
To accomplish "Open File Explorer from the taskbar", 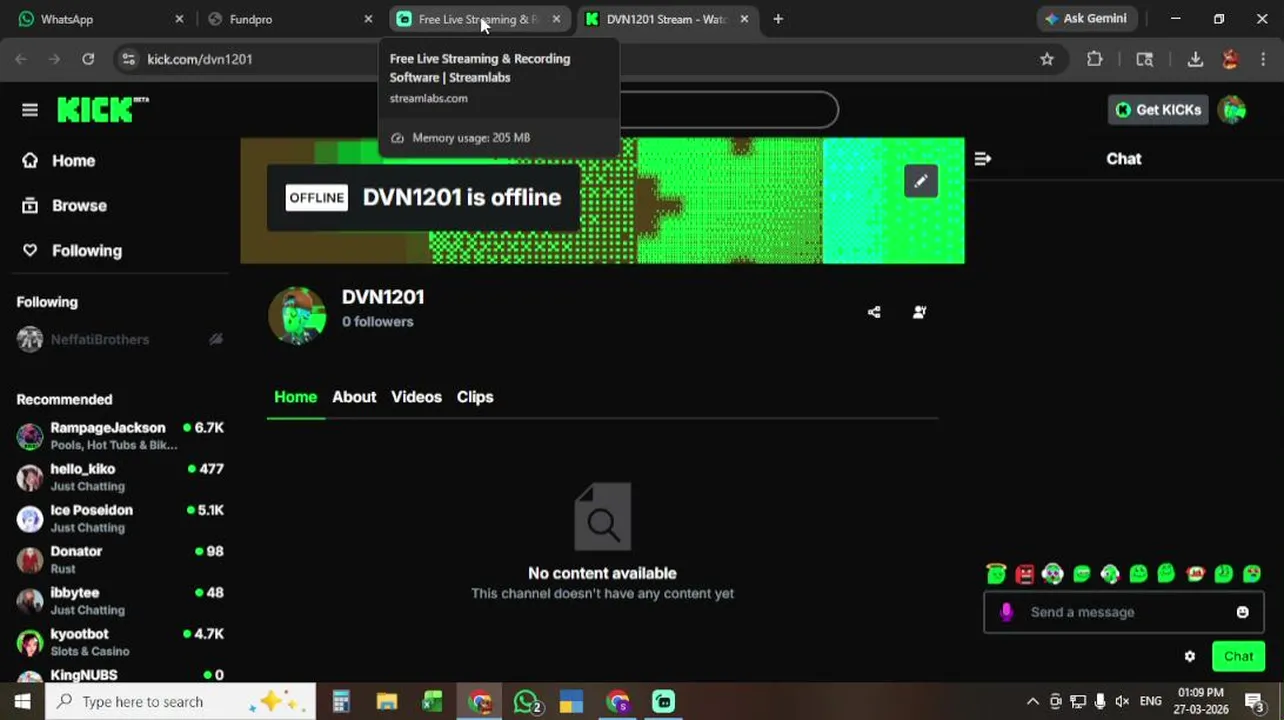I will (x=387, y=702).
